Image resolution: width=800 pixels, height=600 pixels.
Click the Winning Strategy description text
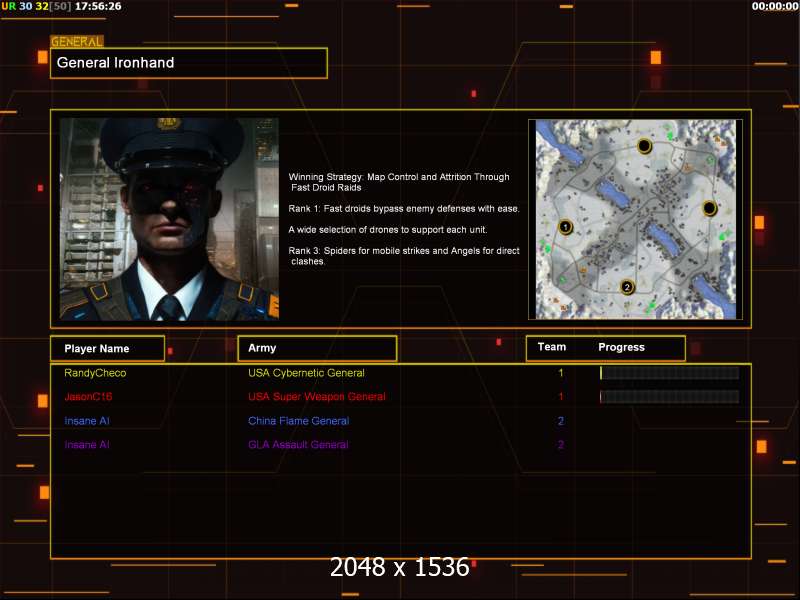(398, 182)
